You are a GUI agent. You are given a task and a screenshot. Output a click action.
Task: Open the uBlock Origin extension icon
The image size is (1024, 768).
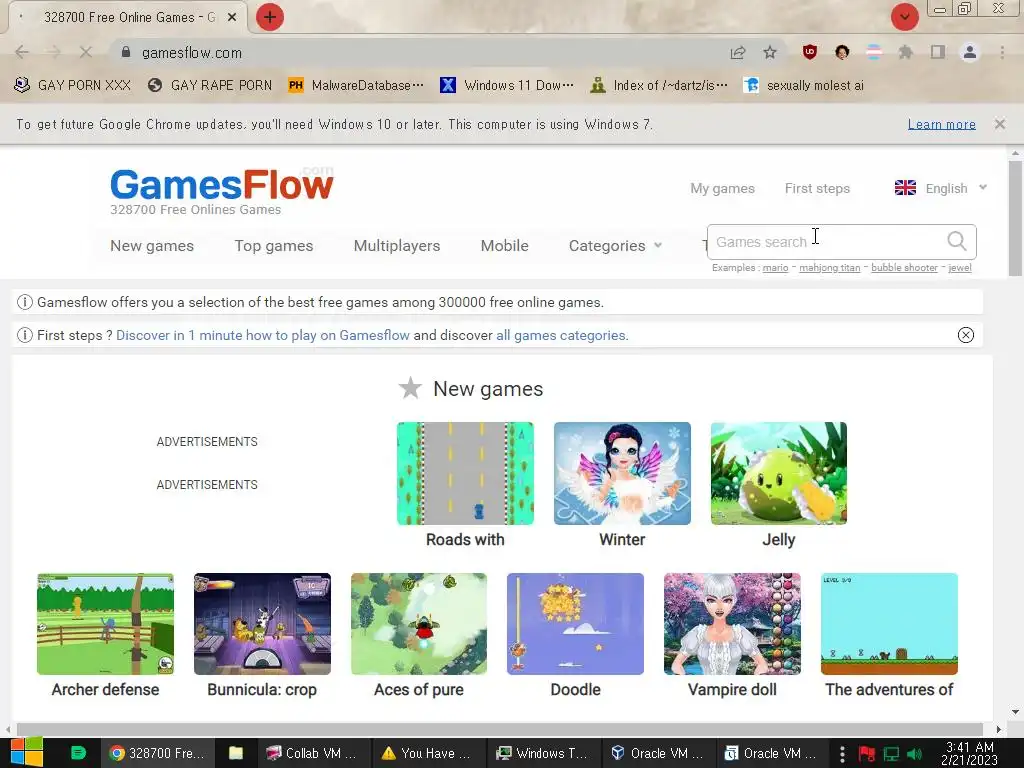click(810, 52)
